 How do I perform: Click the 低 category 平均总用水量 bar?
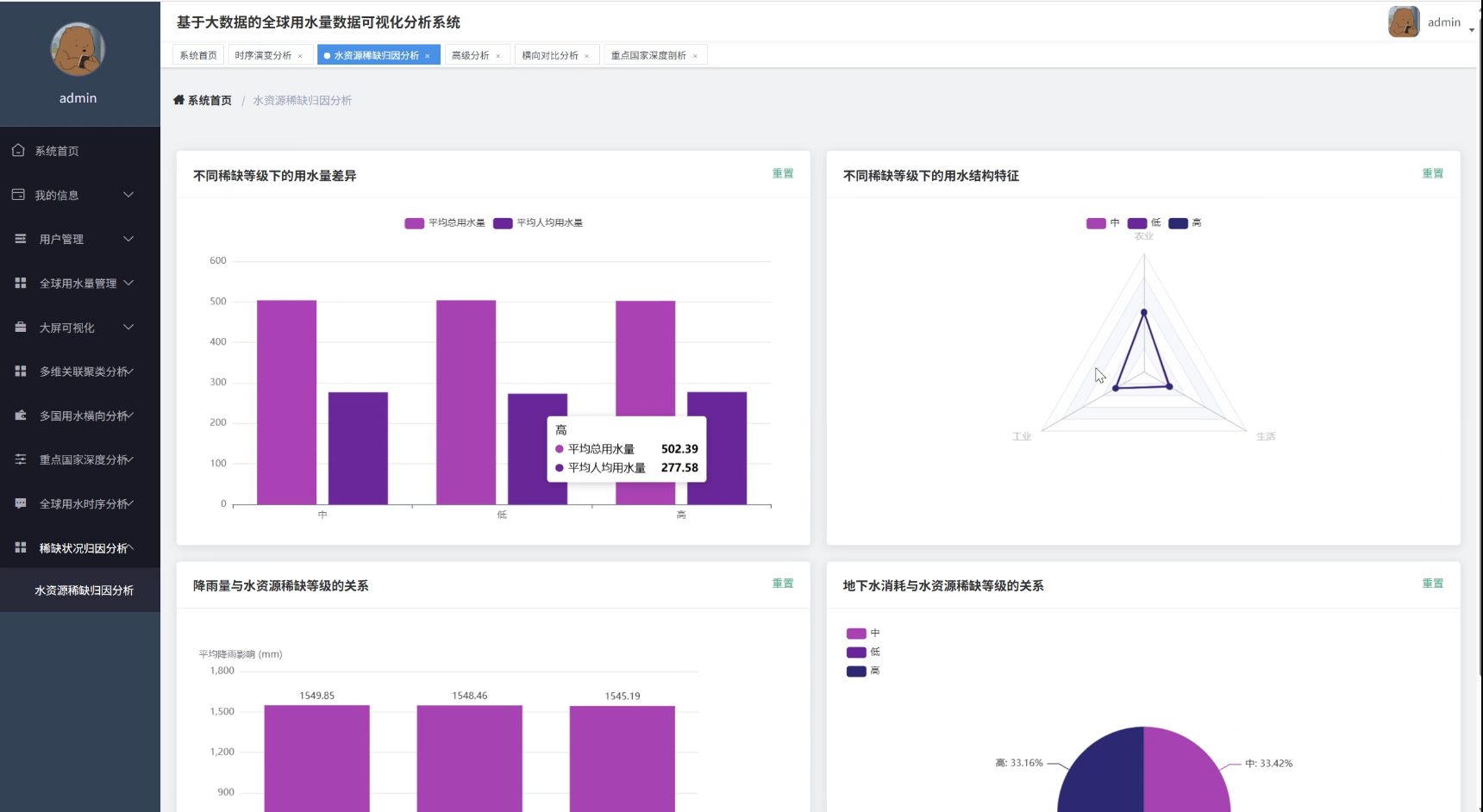pyautogui.click(x=466, y=403)
